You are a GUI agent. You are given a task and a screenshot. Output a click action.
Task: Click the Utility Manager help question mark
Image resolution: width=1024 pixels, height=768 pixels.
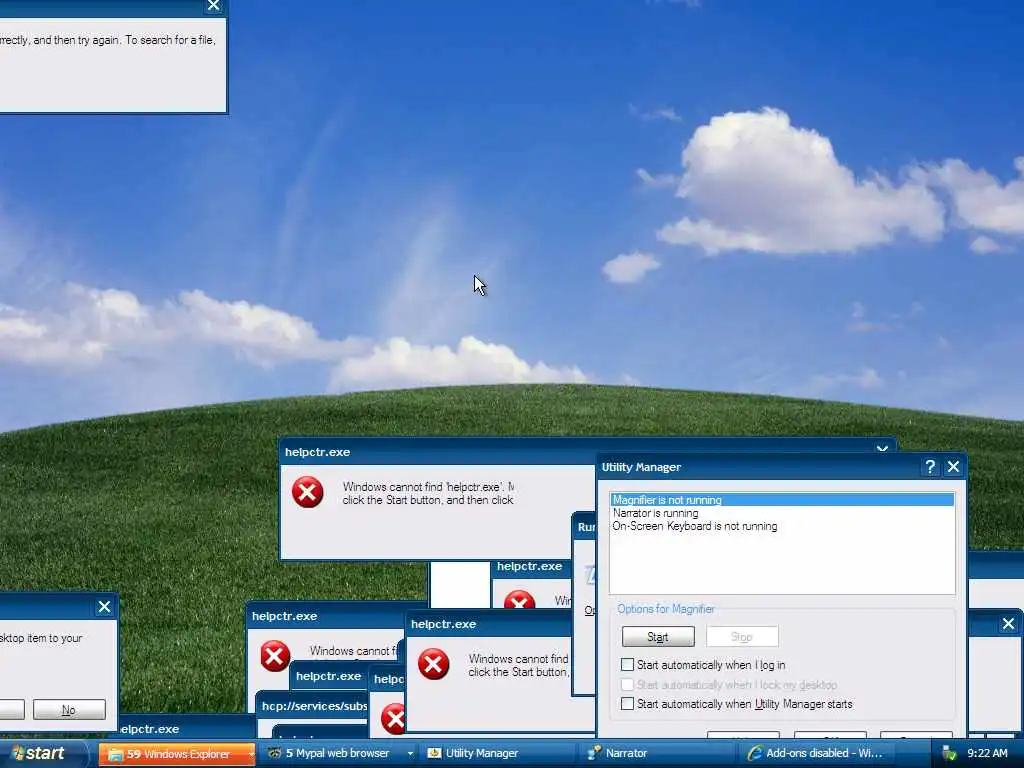pos(930,467)
